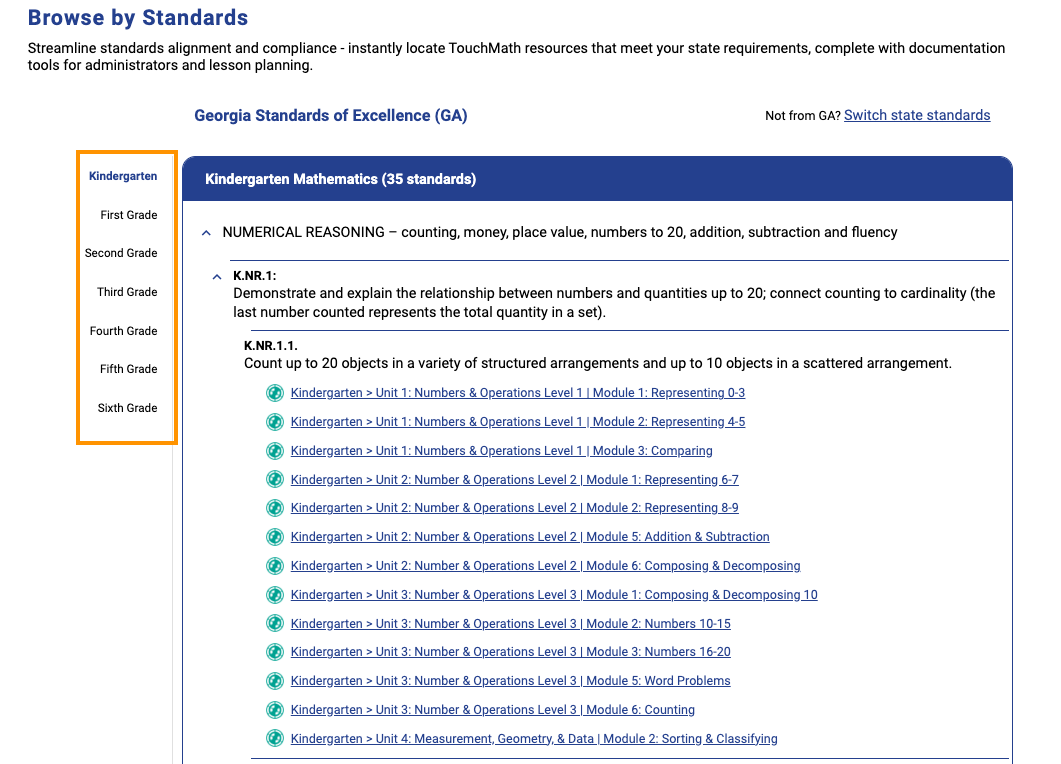The image size is (1061, 764).
Task: Click the icon beside Module 3: Numbers 16-20
Action: [x=275, y=652]
